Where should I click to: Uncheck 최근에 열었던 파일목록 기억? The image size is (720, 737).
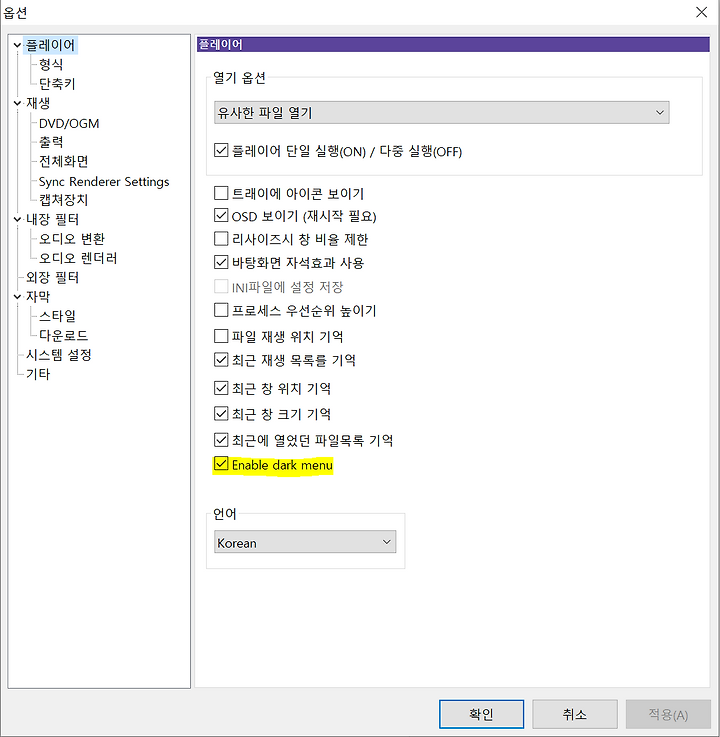click(x=221, y=440)
